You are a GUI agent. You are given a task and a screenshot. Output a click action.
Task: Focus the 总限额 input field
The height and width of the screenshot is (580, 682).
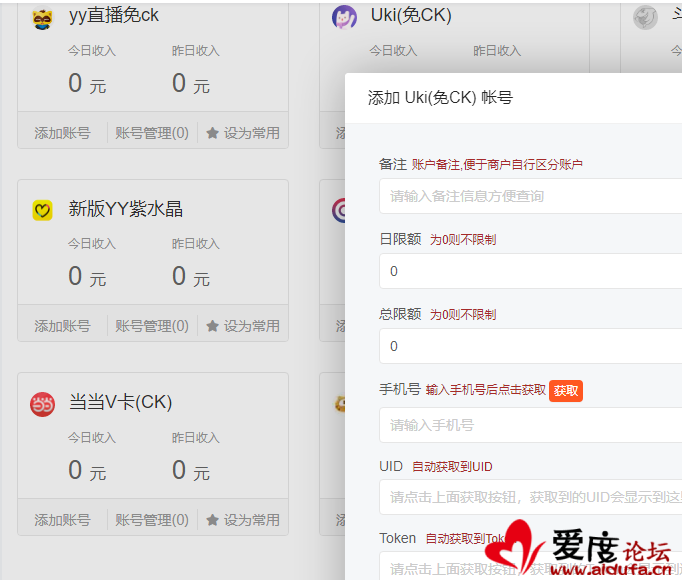click(531, 346)
